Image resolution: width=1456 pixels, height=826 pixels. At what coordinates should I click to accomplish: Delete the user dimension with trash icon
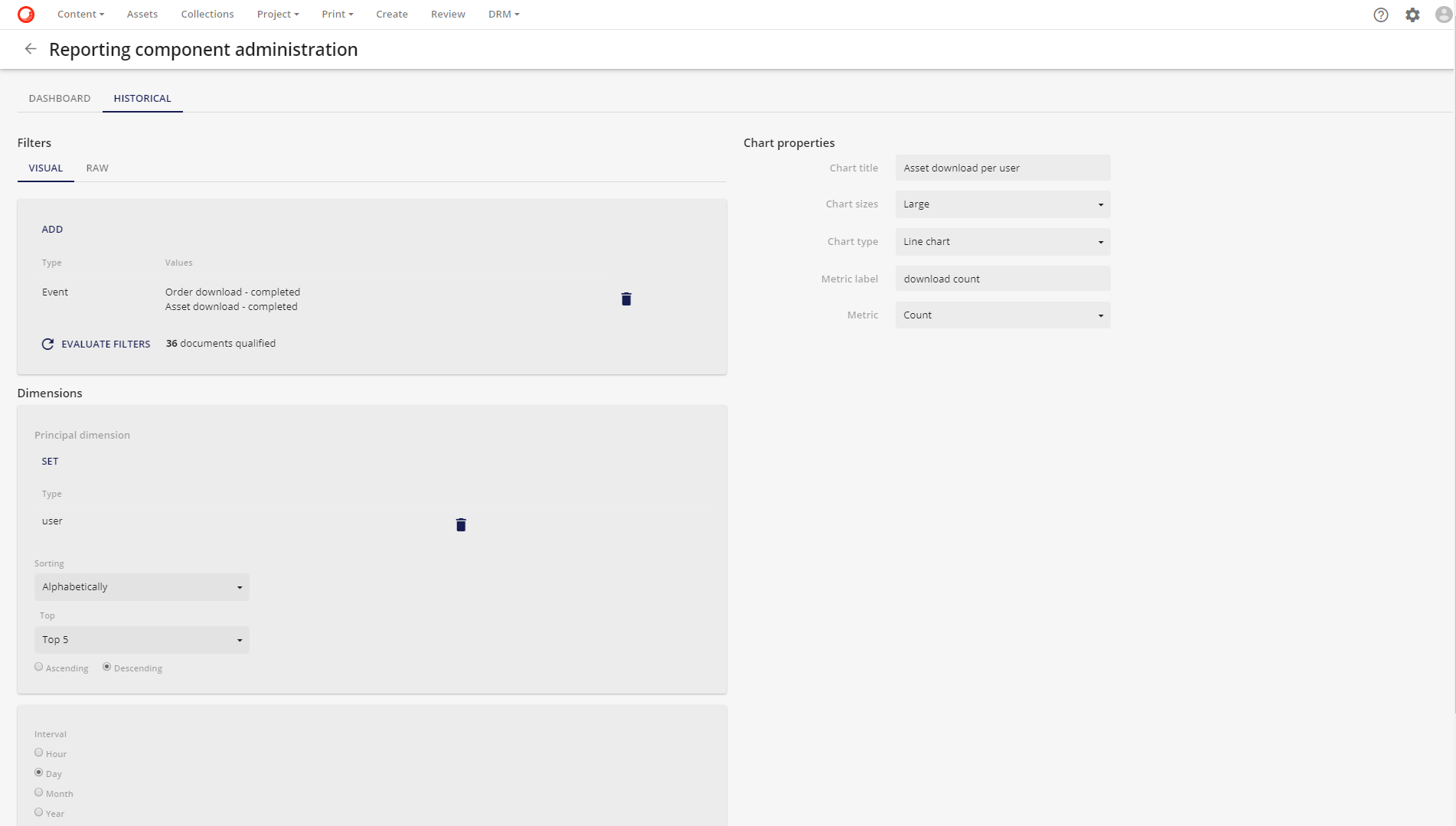pos(461,524)
